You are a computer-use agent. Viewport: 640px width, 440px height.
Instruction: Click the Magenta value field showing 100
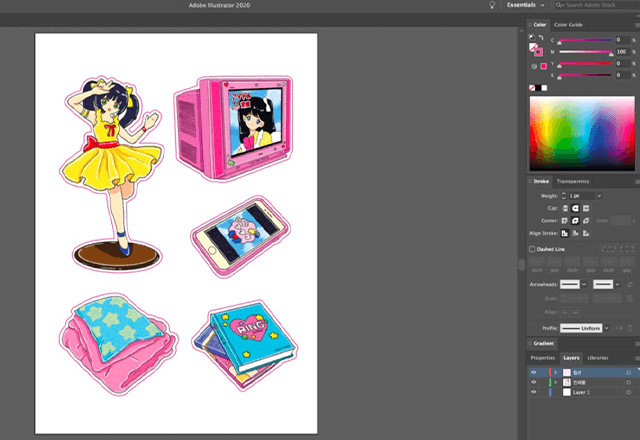623,52
